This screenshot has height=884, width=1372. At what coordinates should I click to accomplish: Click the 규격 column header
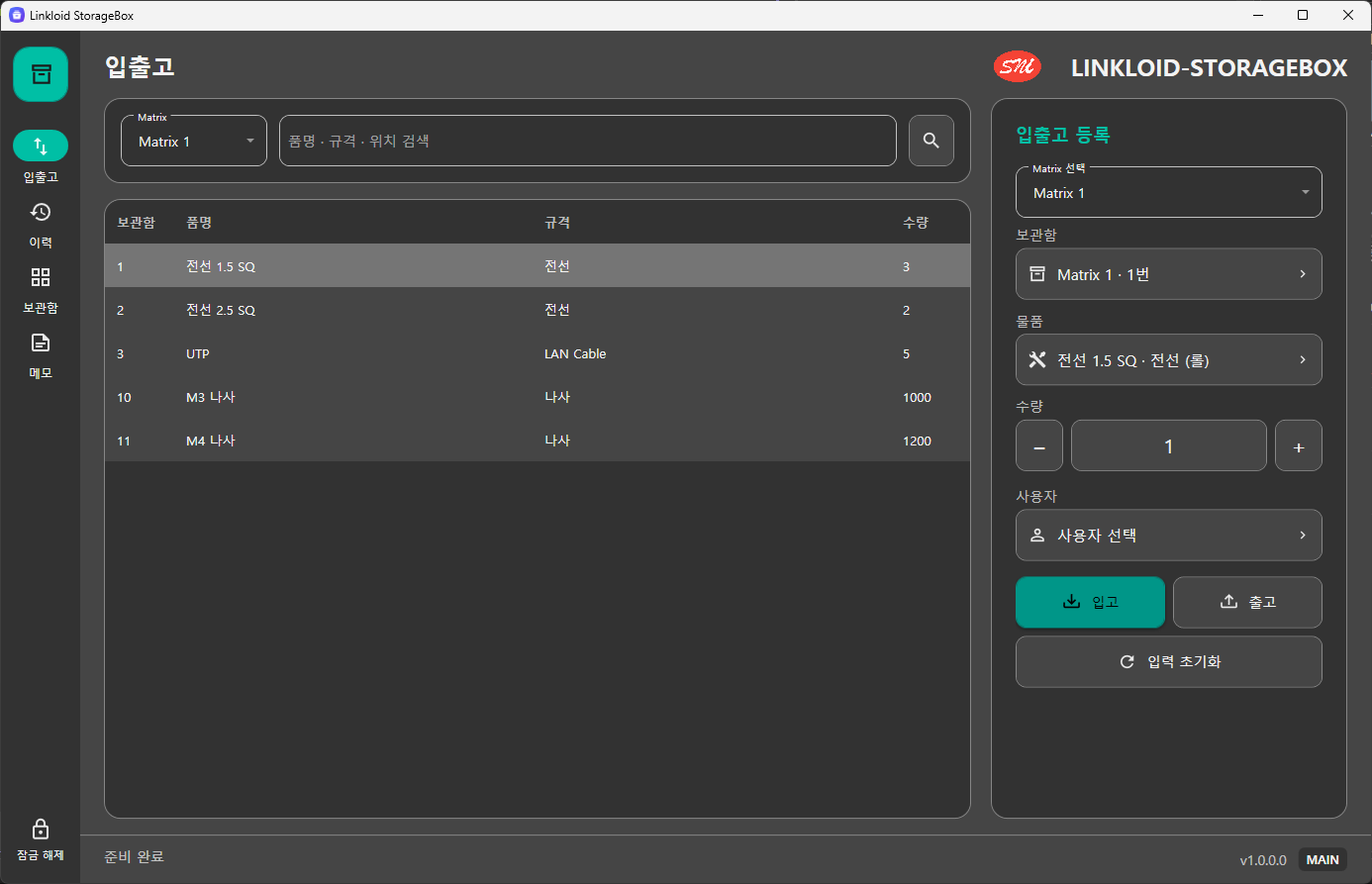[x=557, y=223]
